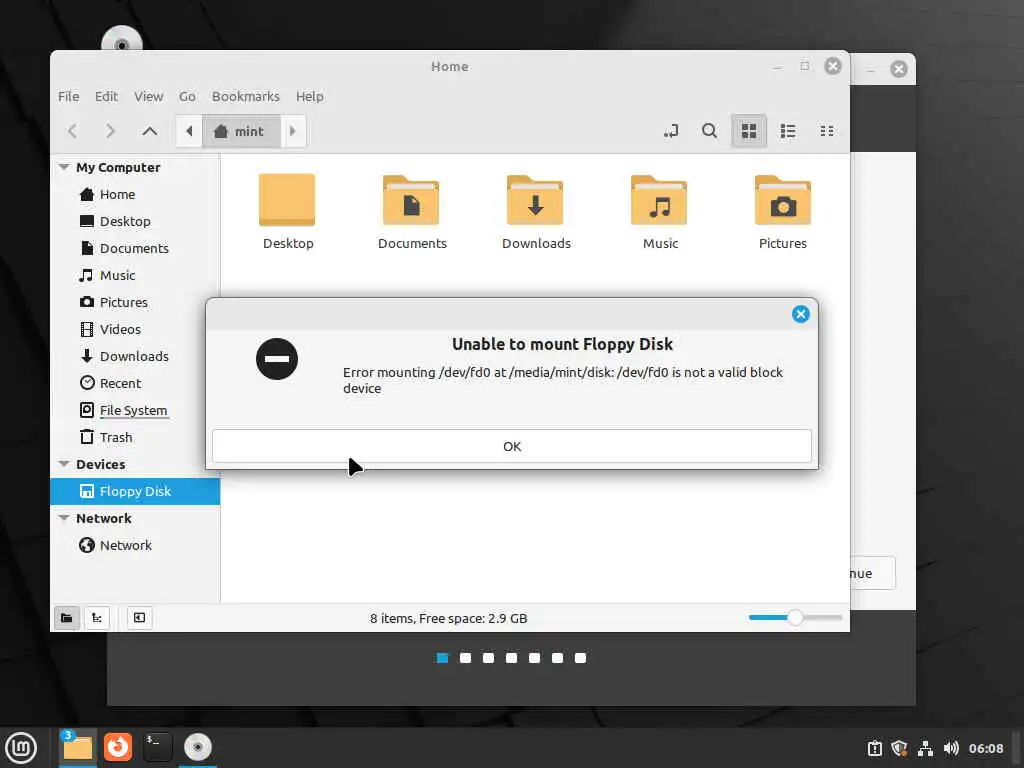Collapse the My Computer section
Viewport: 1024px width, 768px height.
64,167
